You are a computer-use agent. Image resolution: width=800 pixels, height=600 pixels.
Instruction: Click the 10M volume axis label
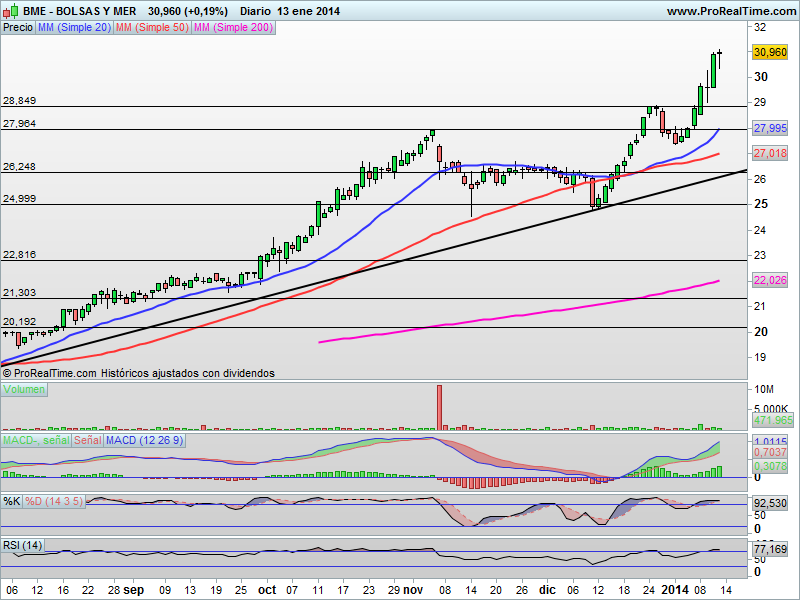coord(764,389)
